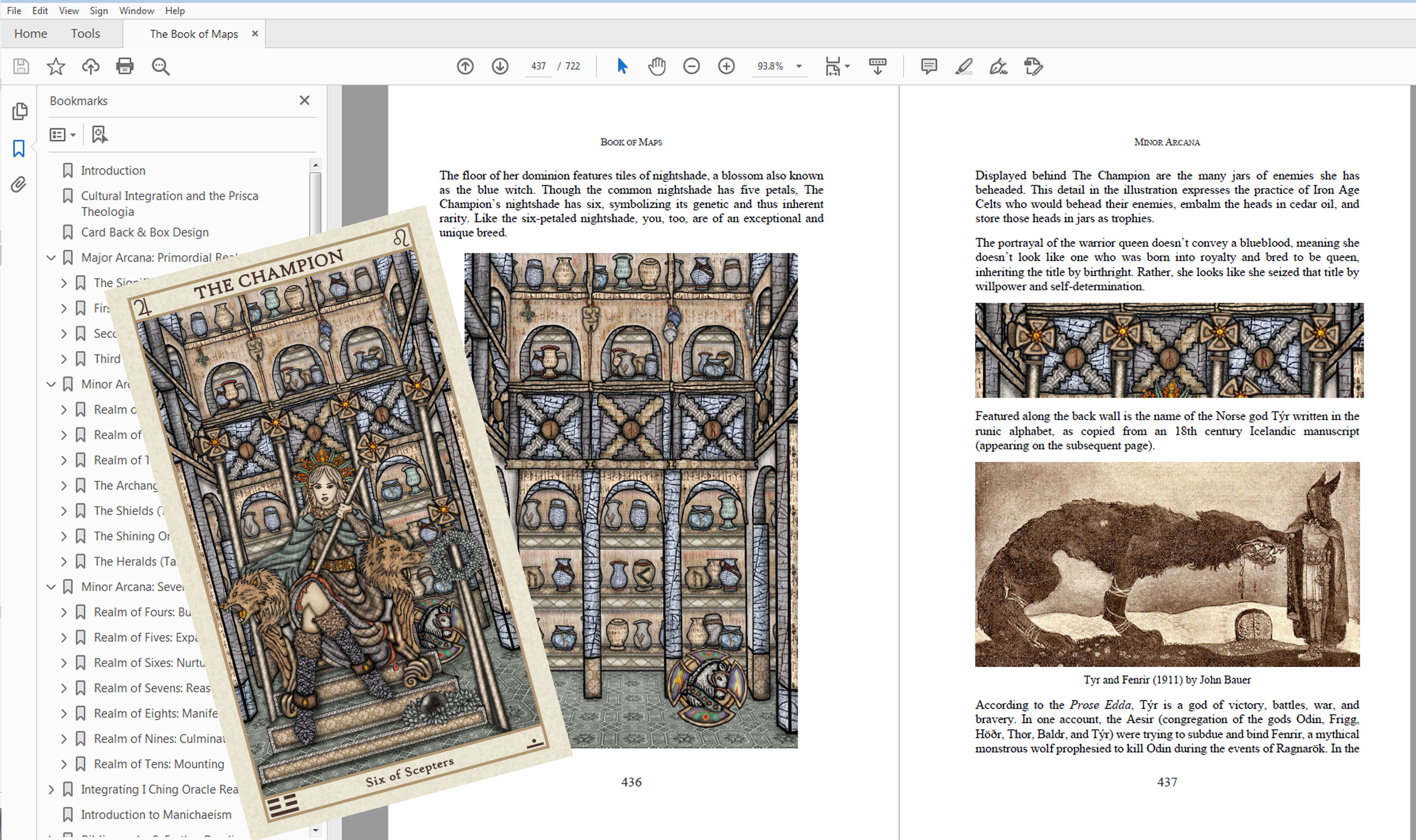Expand Integrating I Ching Oracle bookmark
Viewport: 1416px width, 840px height.
(51, 789)
